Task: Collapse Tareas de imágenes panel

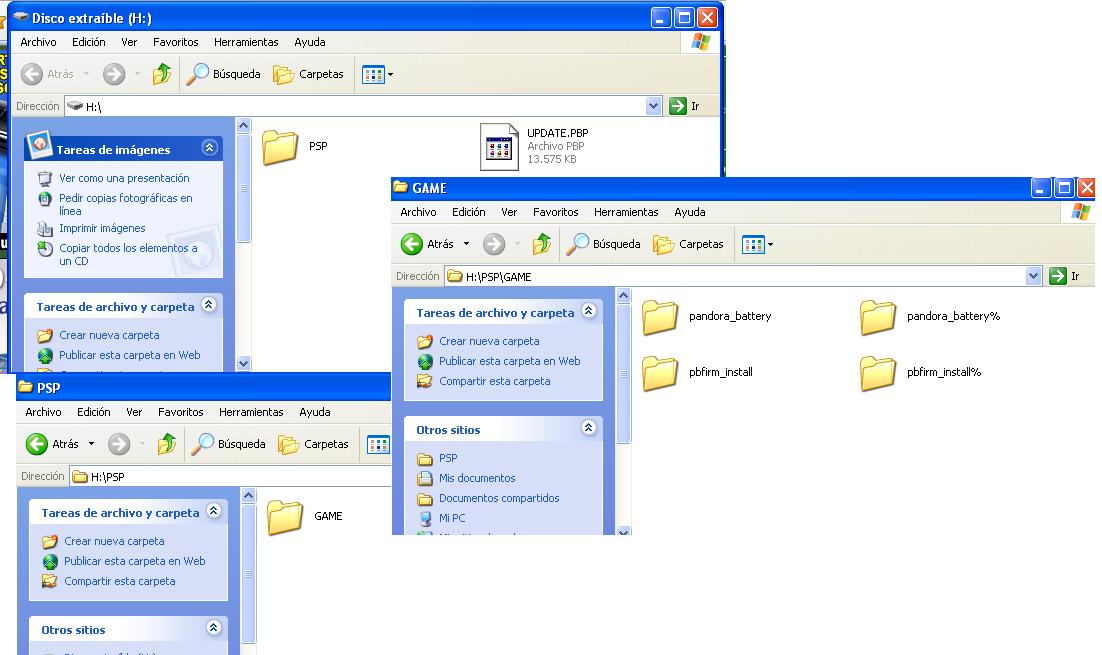Action: [209, 148]
